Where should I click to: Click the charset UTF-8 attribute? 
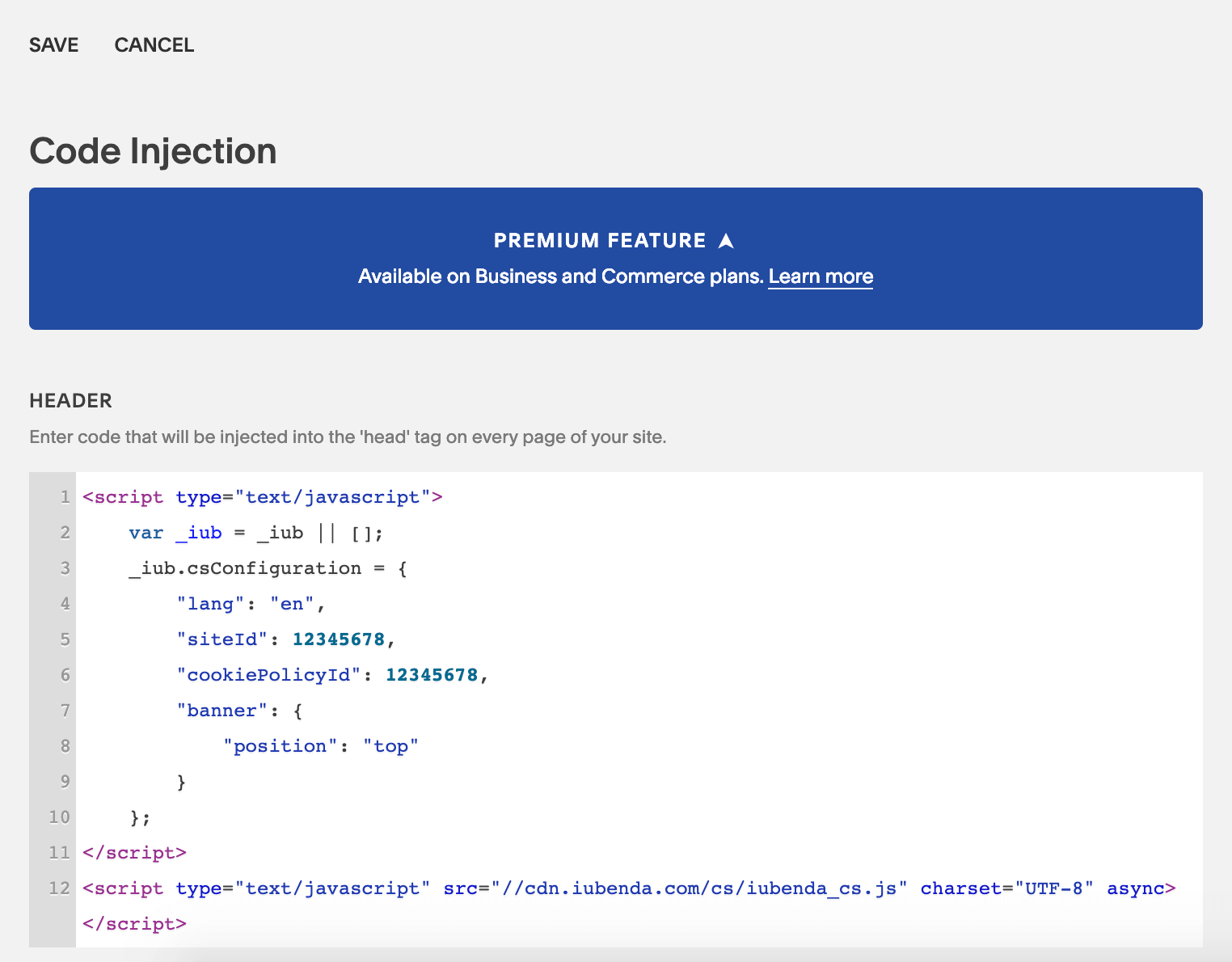[x=1006, y=888]
